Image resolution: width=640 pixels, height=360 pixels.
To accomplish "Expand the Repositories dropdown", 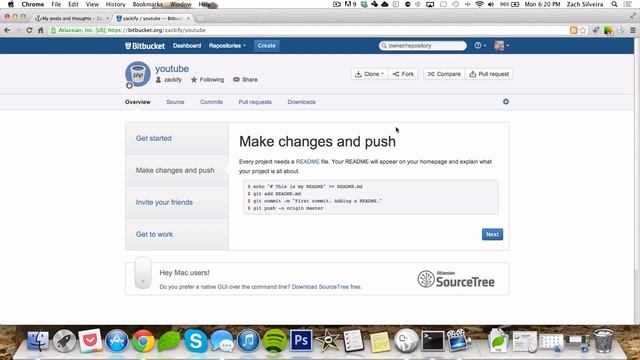I will pyautogui.click(x=227, y=46).
